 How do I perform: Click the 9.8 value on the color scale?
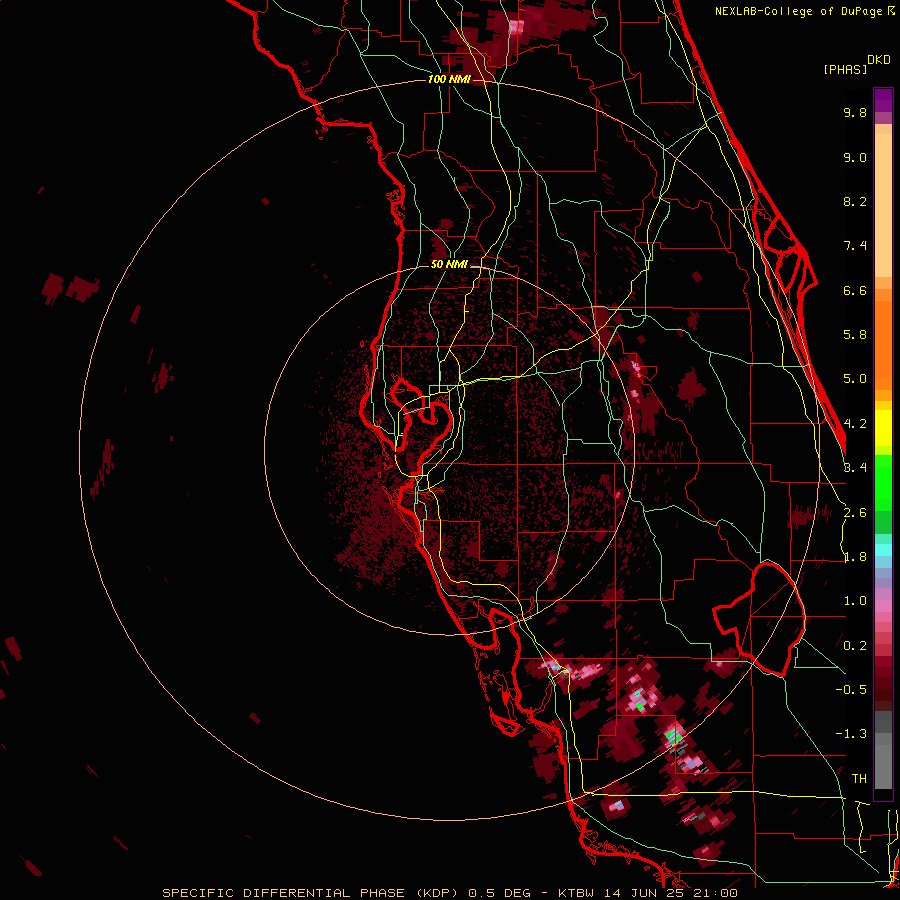[855, 112]
